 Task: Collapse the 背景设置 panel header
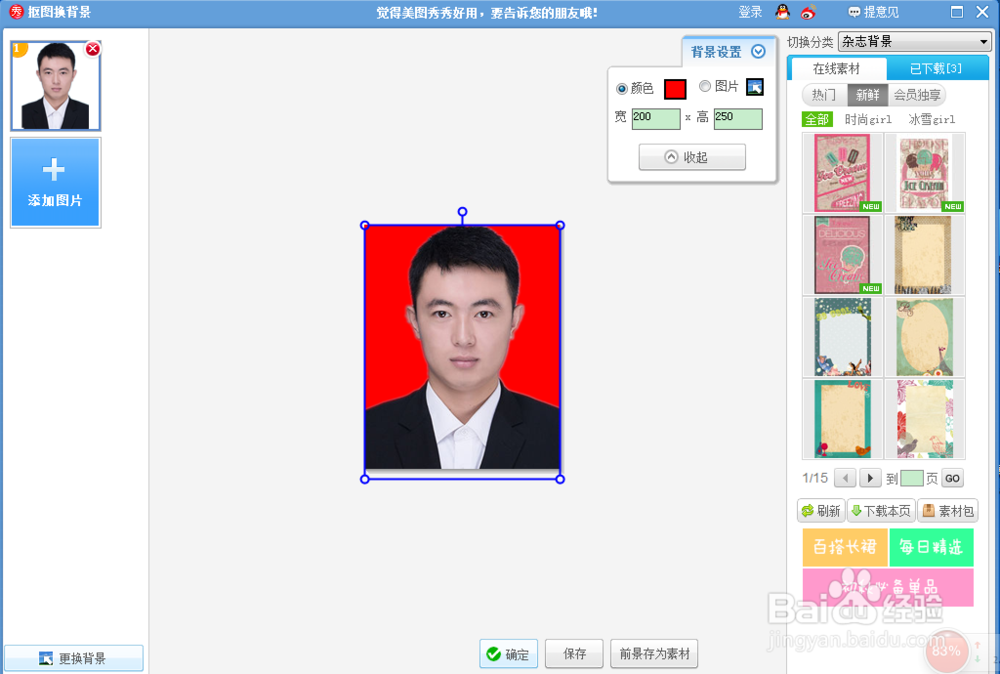[x=729, y=52]
